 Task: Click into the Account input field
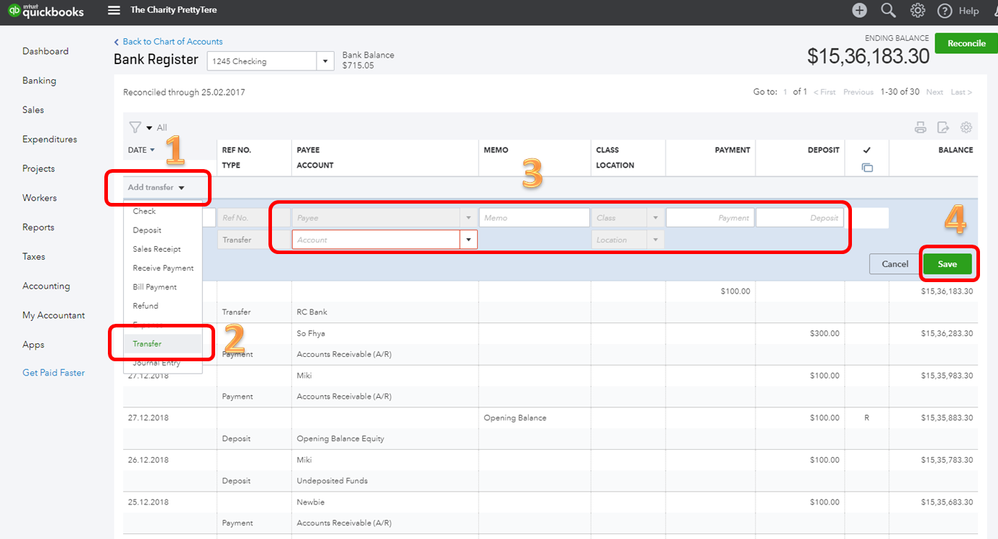pos(376,240)
